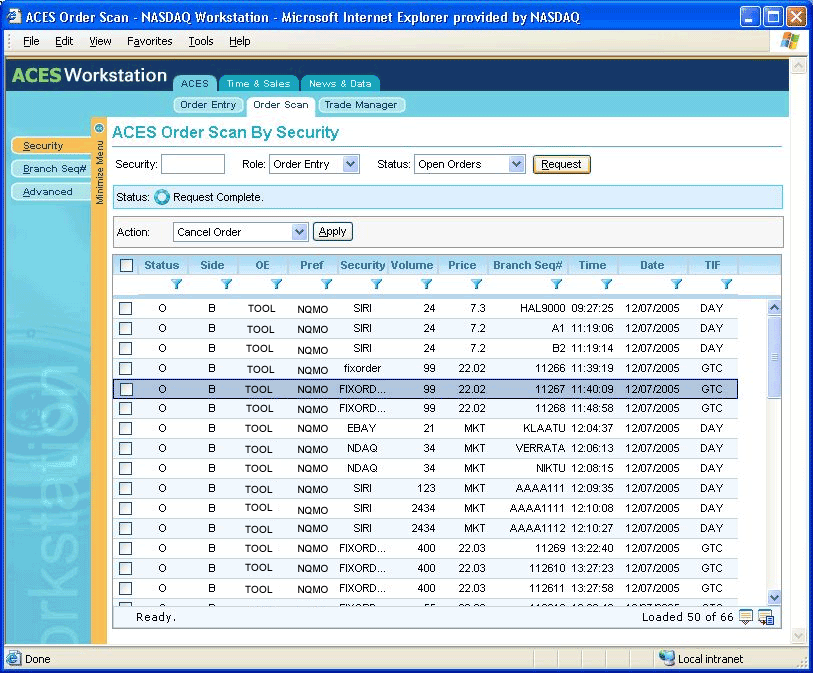813x673 pixels.
Task: Check the box for the VERRATA NDAQ order
Action: 125,448
